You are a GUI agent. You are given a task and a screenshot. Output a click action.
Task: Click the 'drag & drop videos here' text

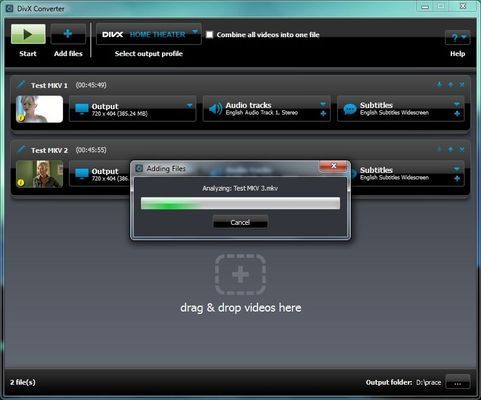241,308
